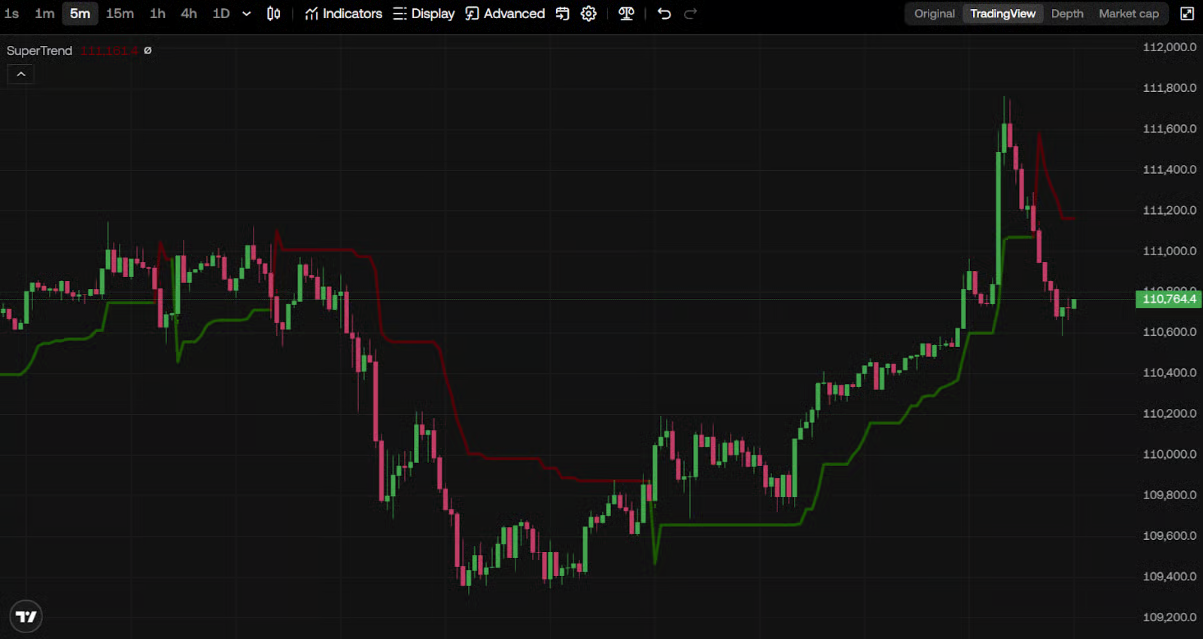Collapse the indicator legend chevron

[20, 74]
